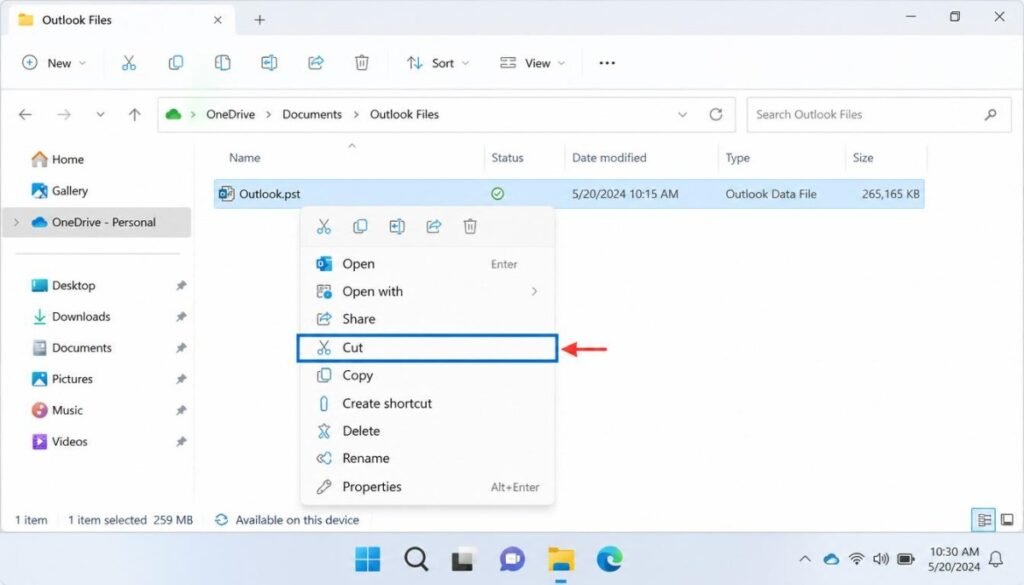Open Properties from the context menu
Viewport: 1024px width, 585px height.
(x=427, y=486)
